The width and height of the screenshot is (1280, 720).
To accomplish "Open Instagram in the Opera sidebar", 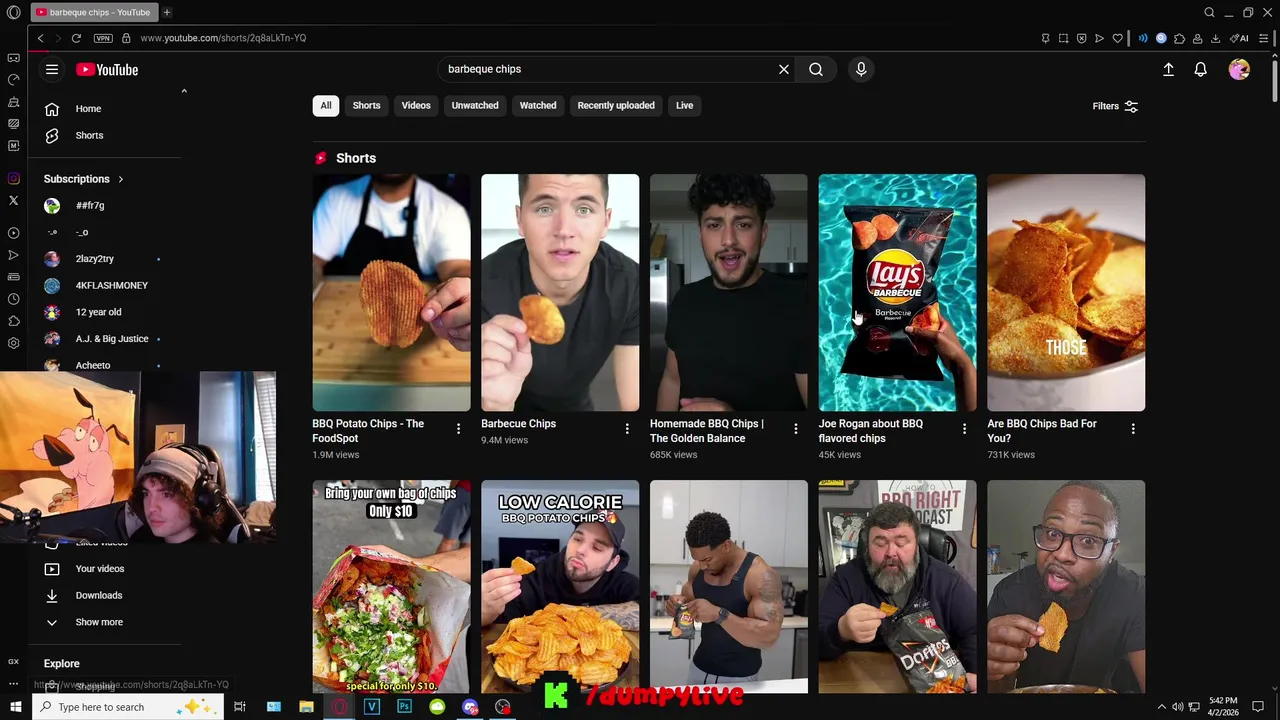I will point(13,179).
